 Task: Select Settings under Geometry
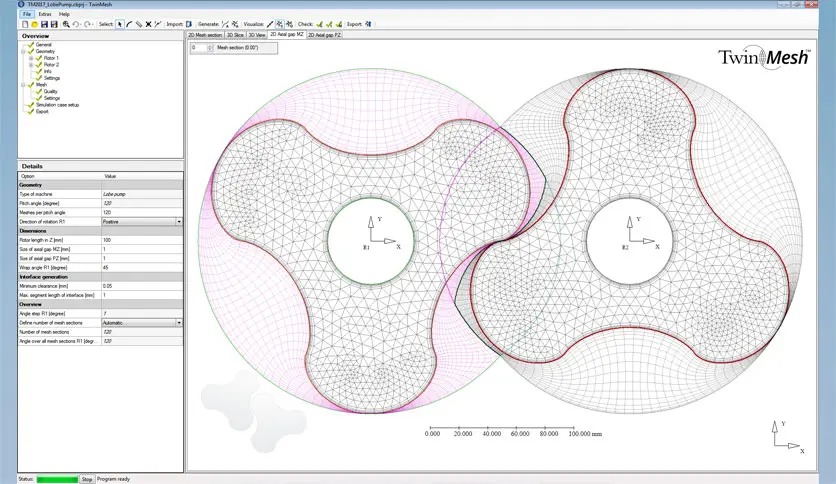point(52,78)
